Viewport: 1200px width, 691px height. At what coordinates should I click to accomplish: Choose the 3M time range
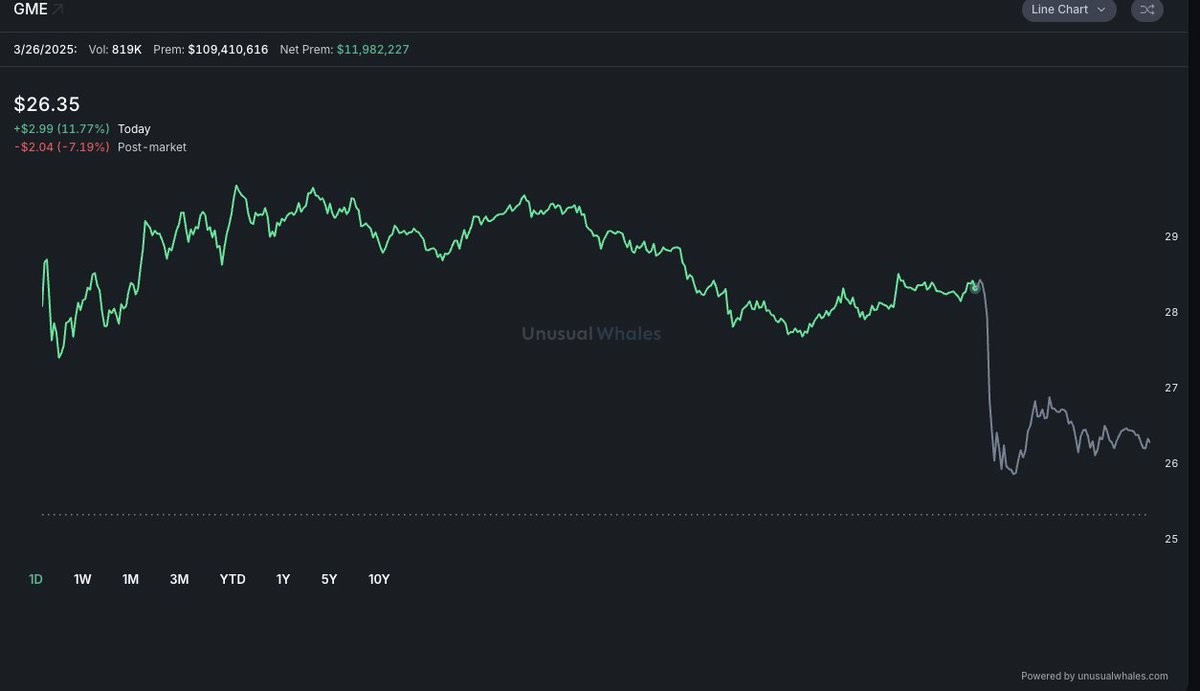pos(179,579)
